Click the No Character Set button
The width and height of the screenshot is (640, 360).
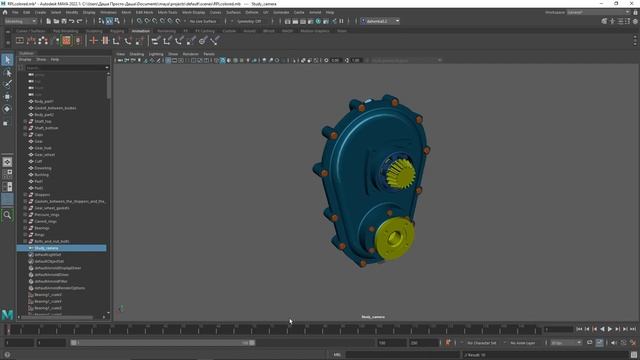pos(482,343)
